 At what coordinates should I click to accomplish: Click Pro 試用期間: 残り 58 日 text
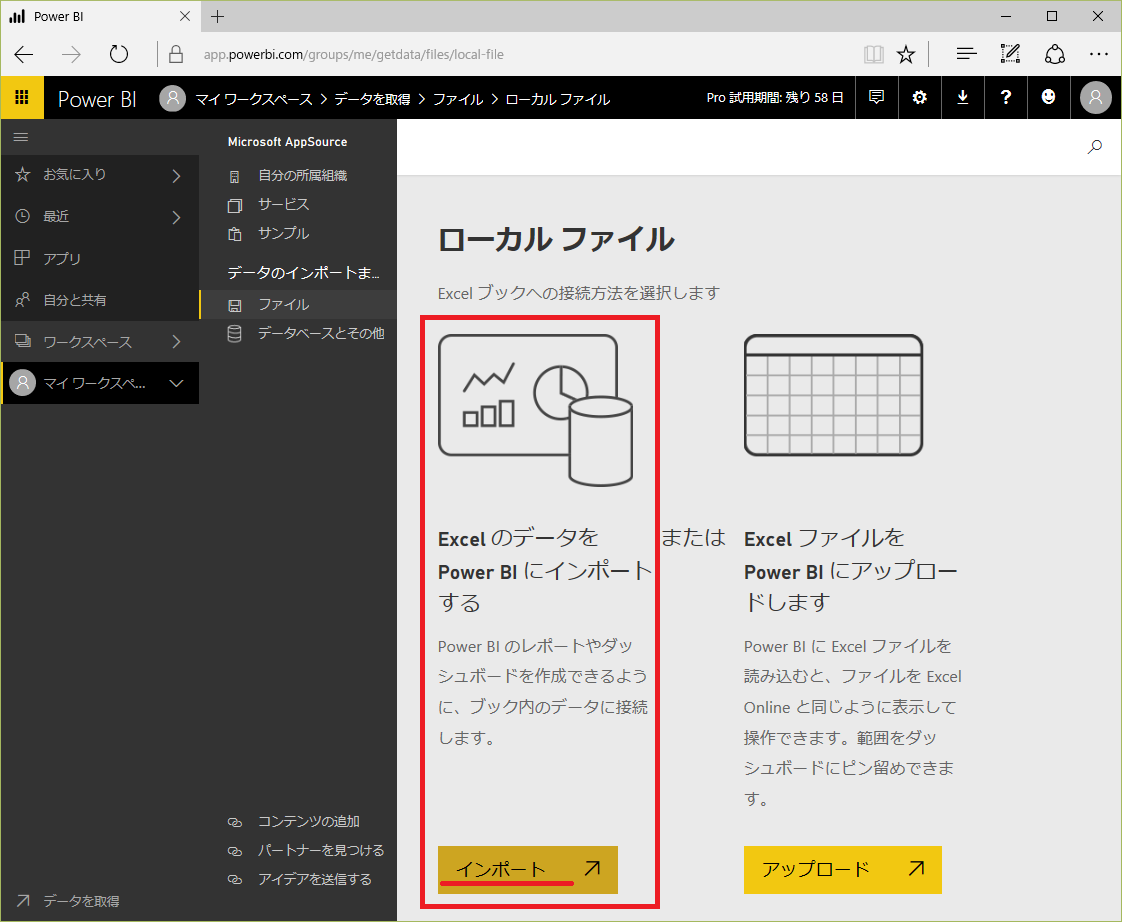775,97
